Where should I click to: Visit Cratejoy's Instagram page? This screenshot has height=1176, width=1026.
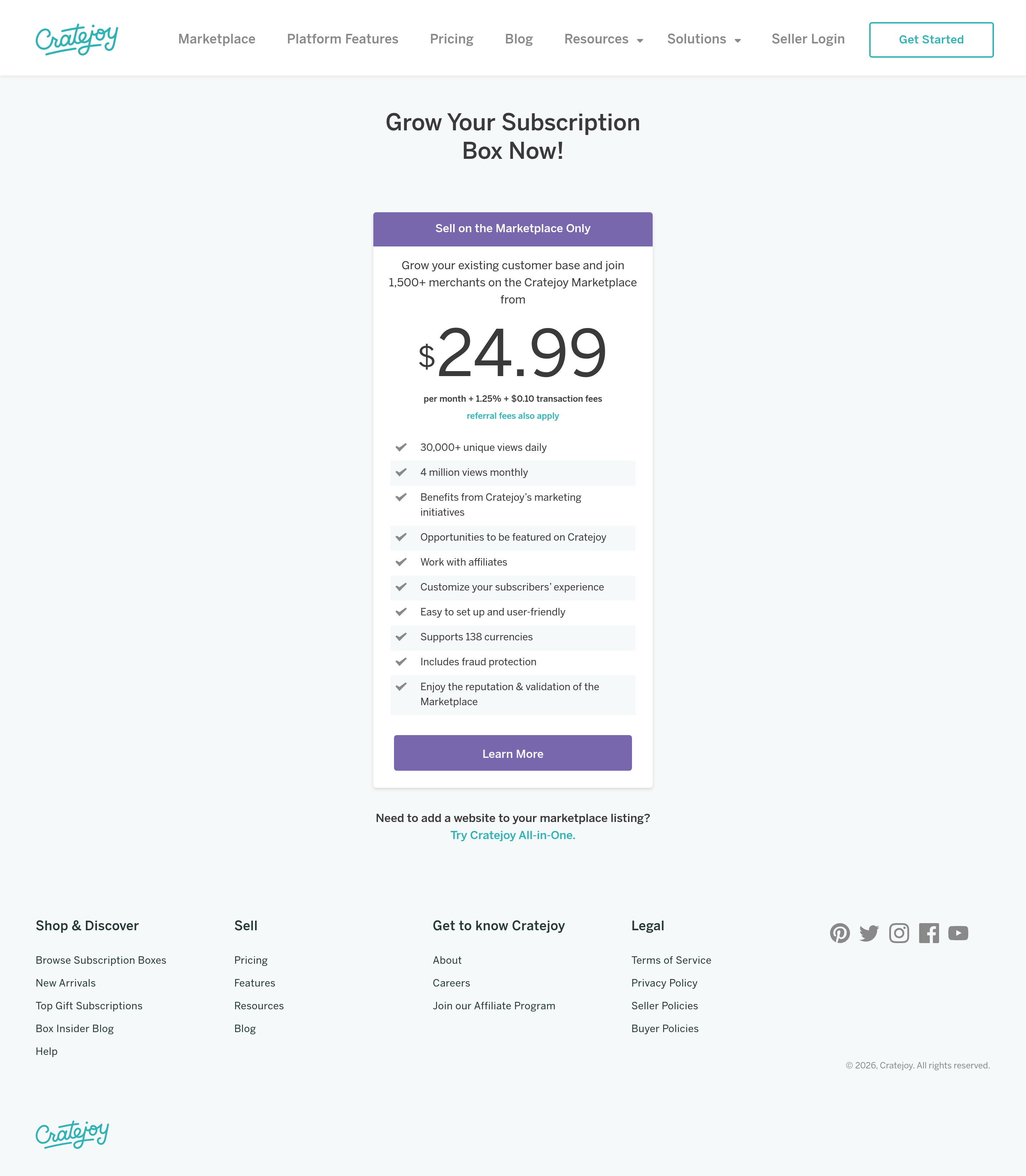899,933
